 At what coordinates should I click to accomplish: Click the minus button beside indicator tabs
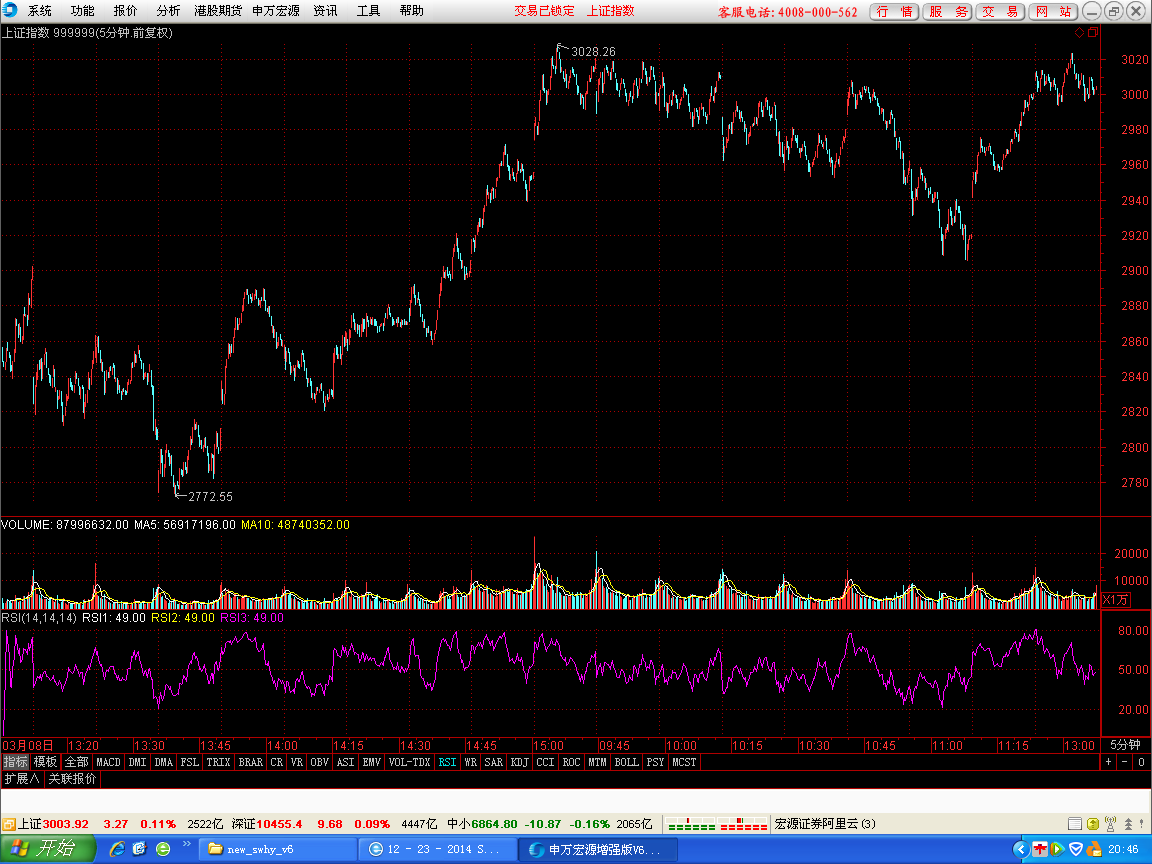1125,763
